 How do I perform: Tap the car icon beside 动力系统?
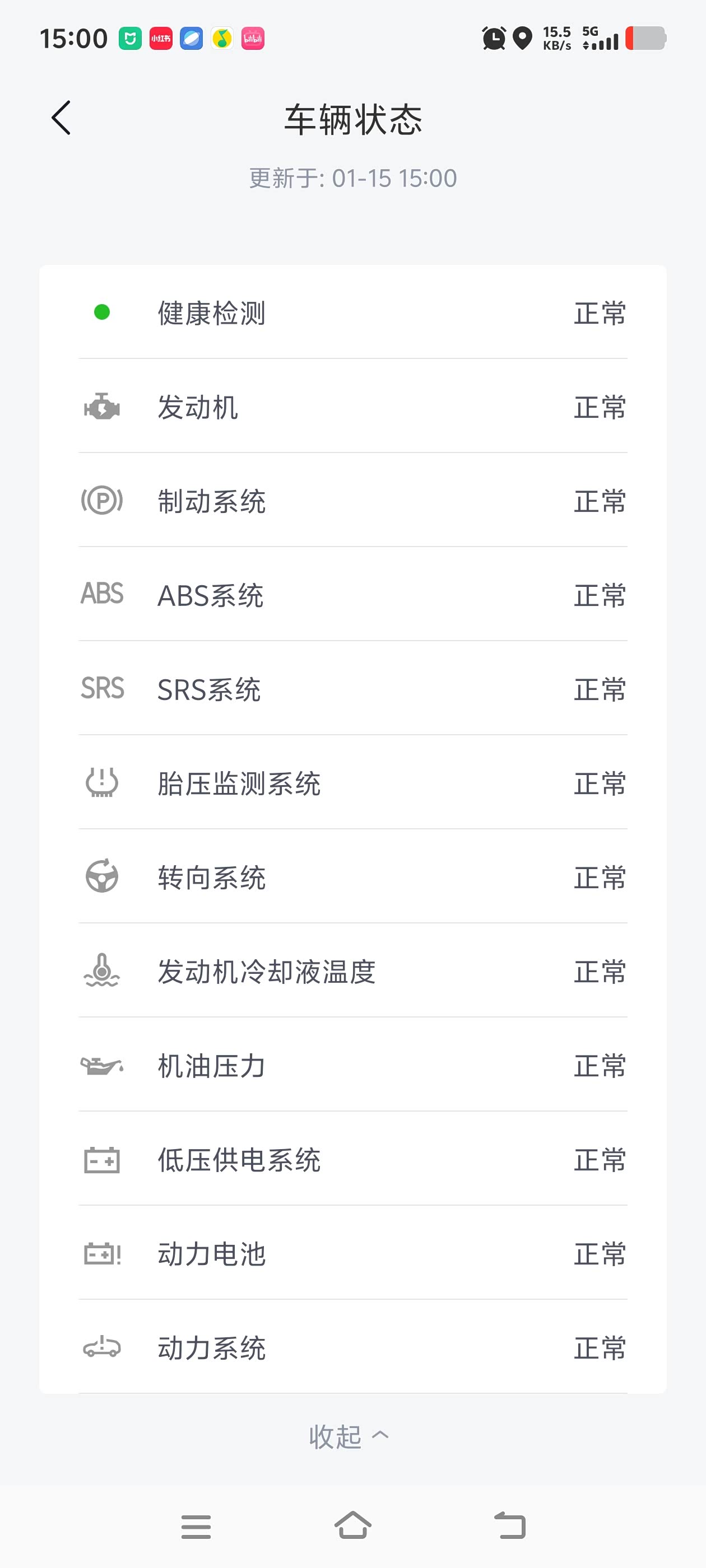point(102,1347)
